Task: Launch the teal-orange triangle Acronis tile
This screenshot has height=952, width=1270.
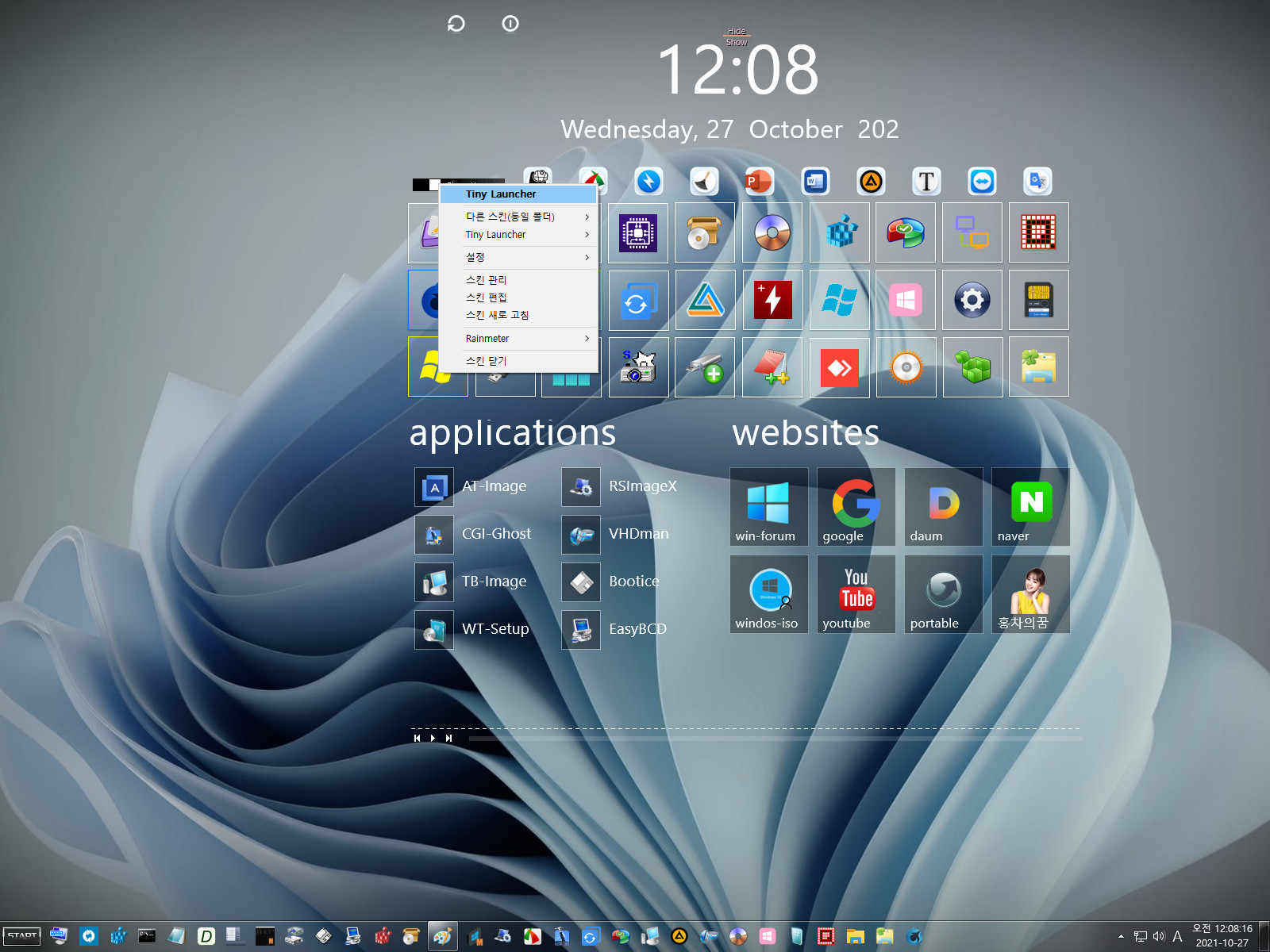Action: coord(705,300)
